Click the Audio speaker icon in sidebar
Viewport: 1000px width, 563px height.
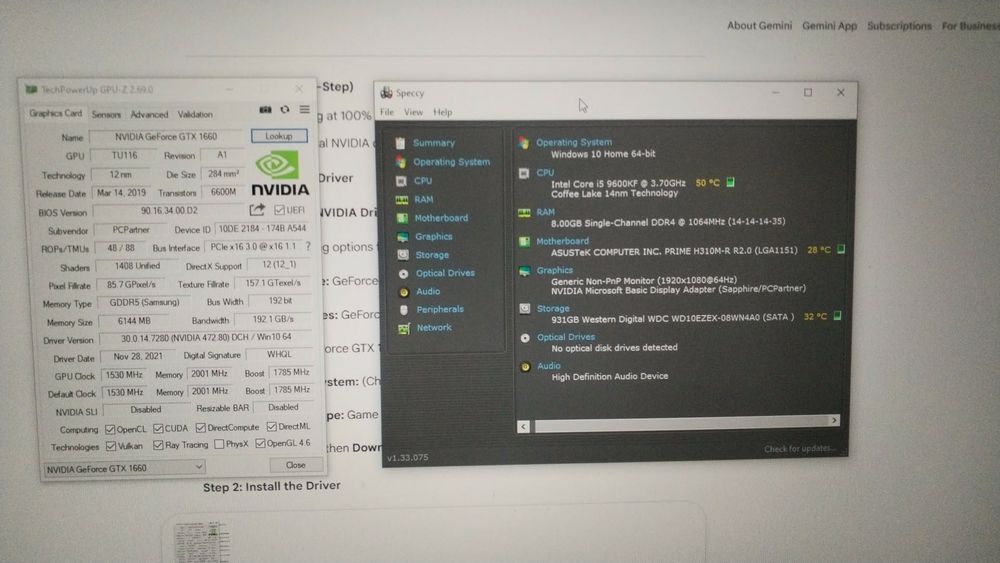click(x=404, y=292)
